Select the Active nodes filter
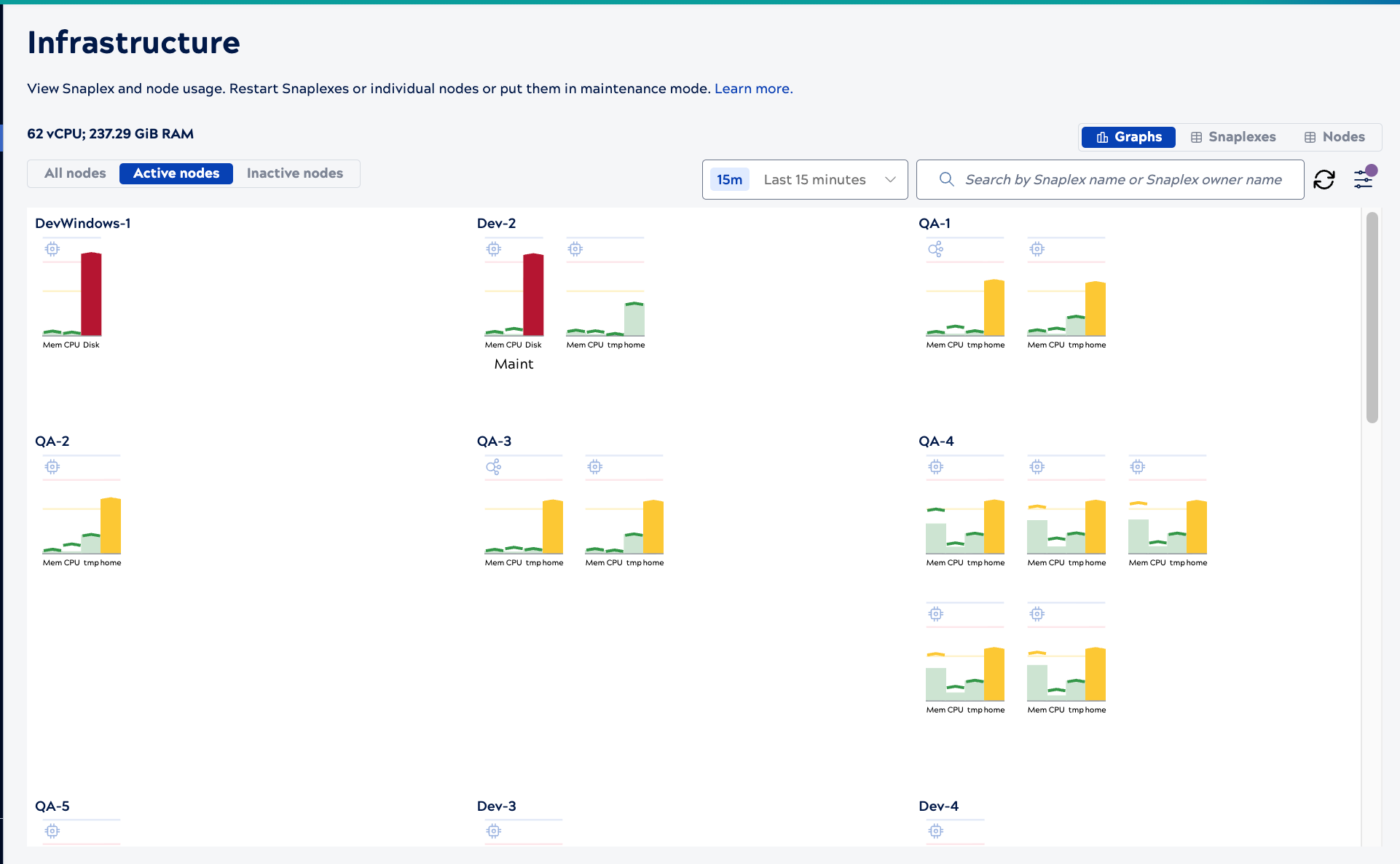Viewport: 1400px width, 864px height. pos(176,173)
